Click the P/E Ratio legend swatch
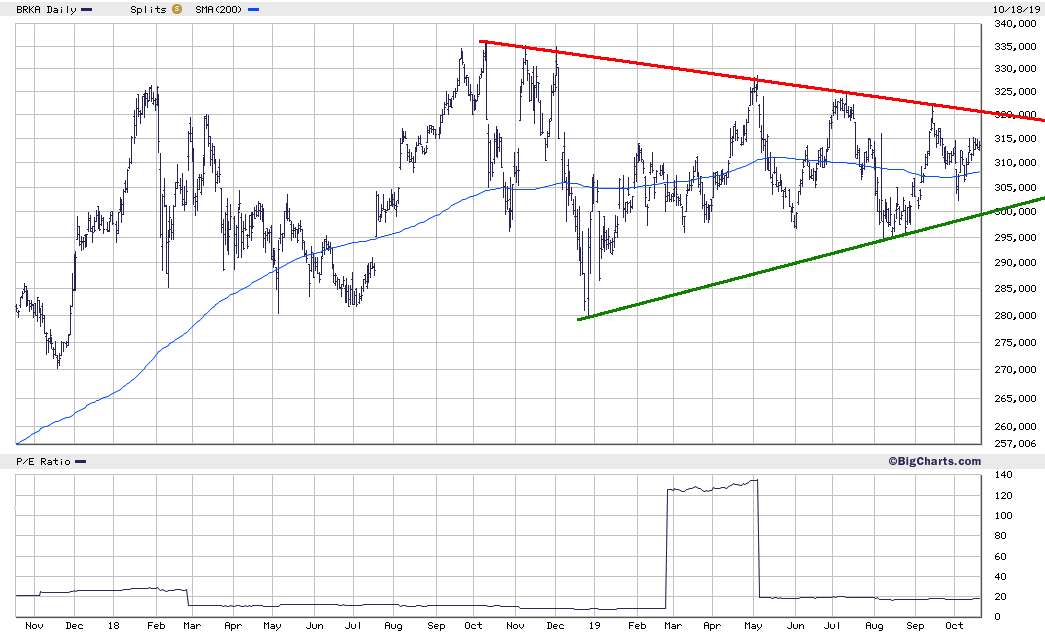This screenshot has height=635, width=1045. tap(81, 462)
